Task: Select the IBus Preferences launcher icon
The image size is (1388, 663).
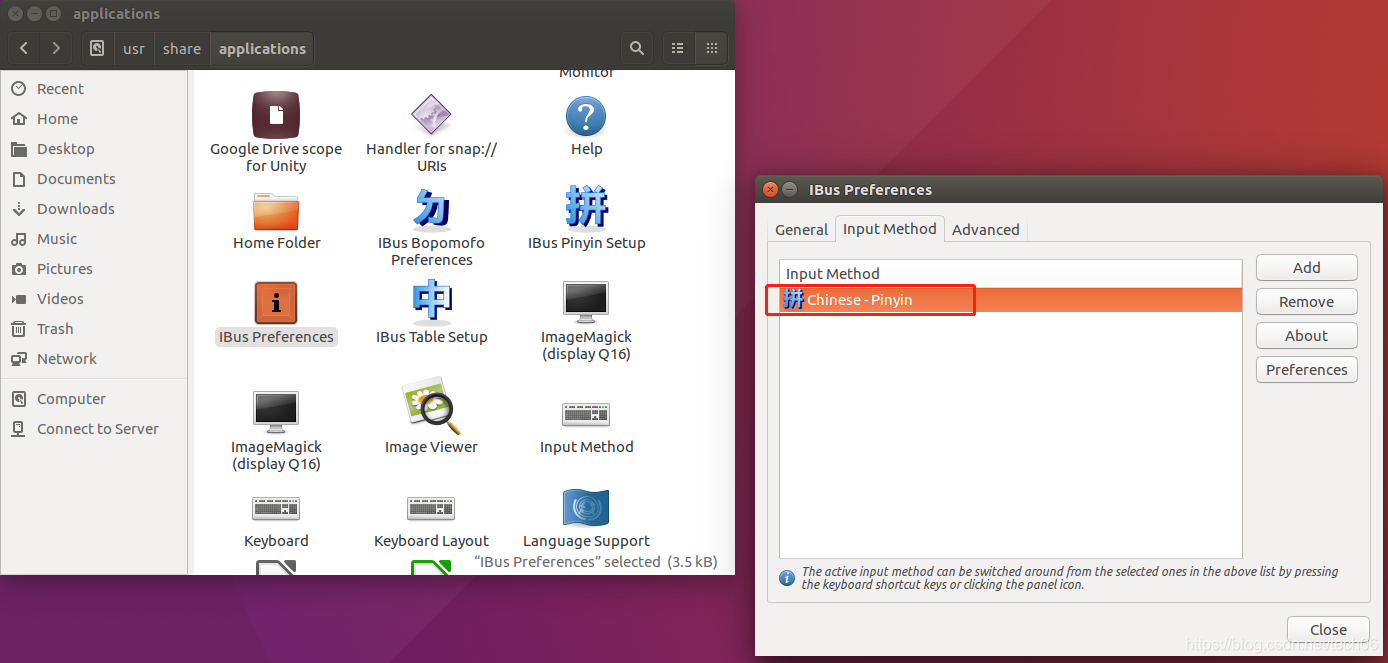Action: pyautogui.click(x=276, y=303)
